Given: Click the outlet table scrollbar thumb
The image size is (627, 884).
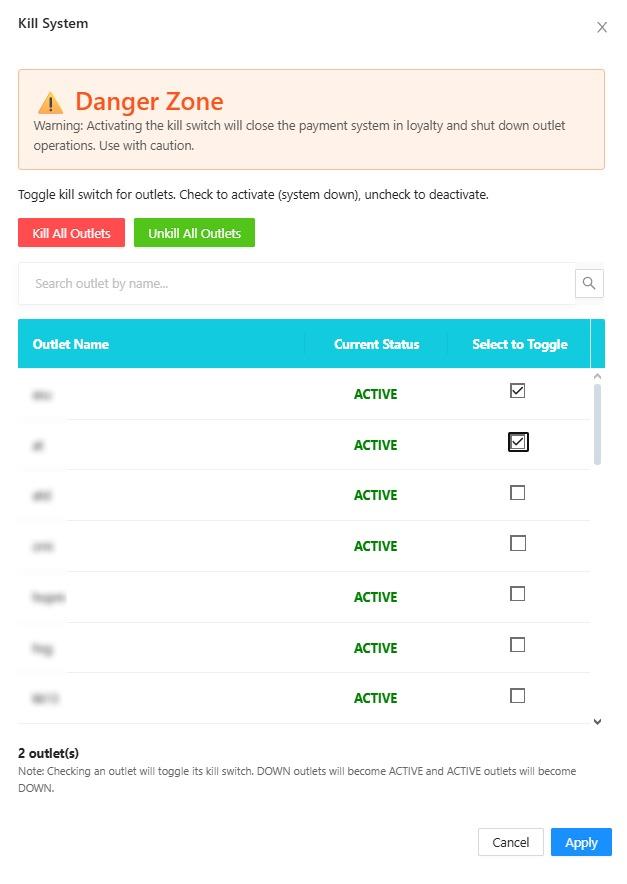Looking at the screenshot, I should coord(597,425).
